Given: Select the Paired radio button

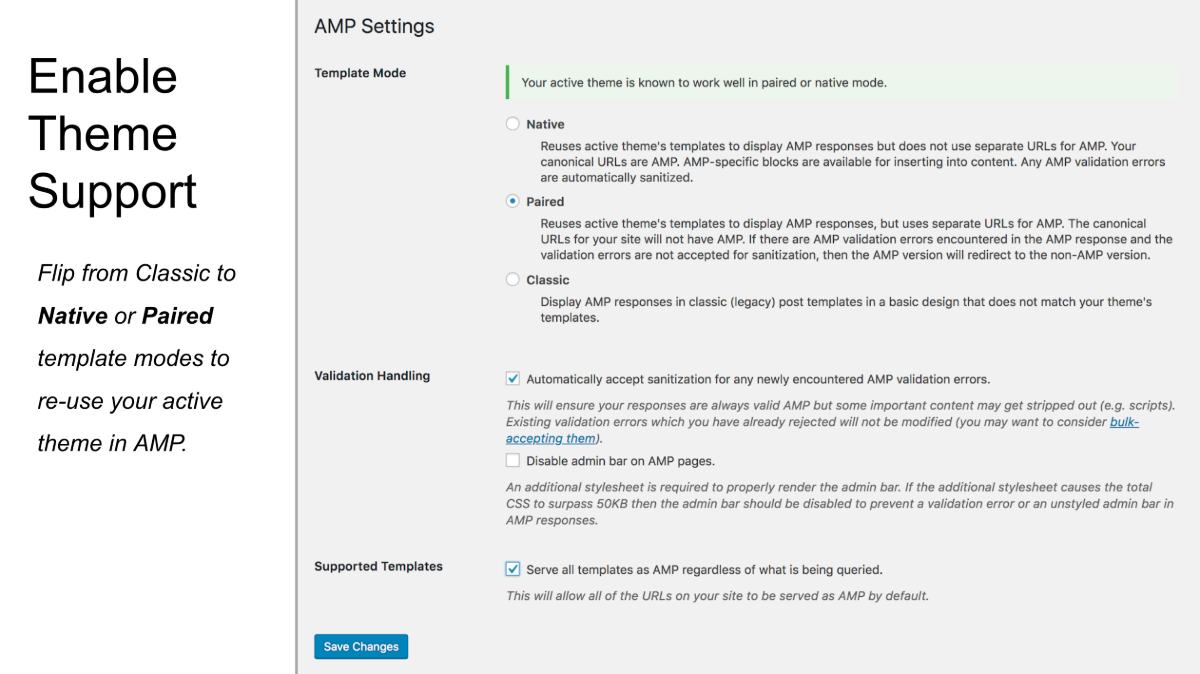Looking at the screenshot, I should coord(513,201).
